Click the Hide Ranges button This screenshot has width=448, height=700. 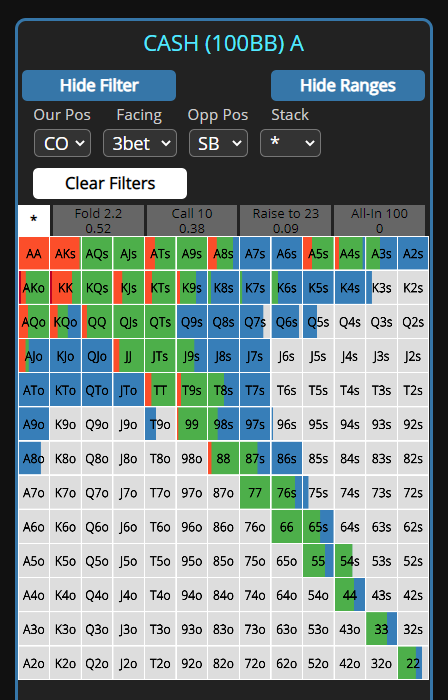348,85
